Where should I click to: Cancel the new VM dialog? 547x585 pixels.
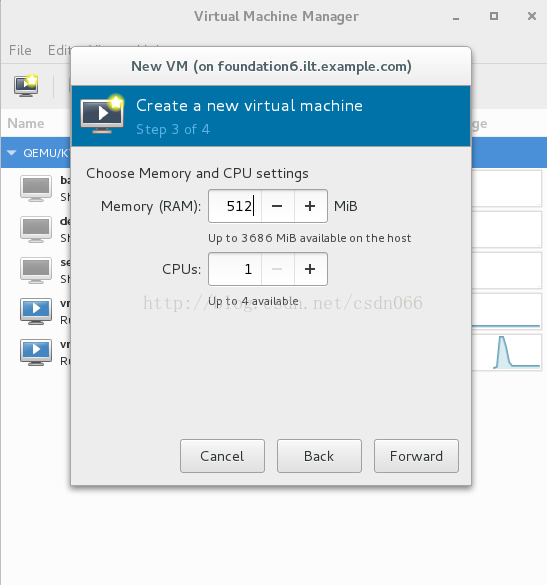click(222, 456)
